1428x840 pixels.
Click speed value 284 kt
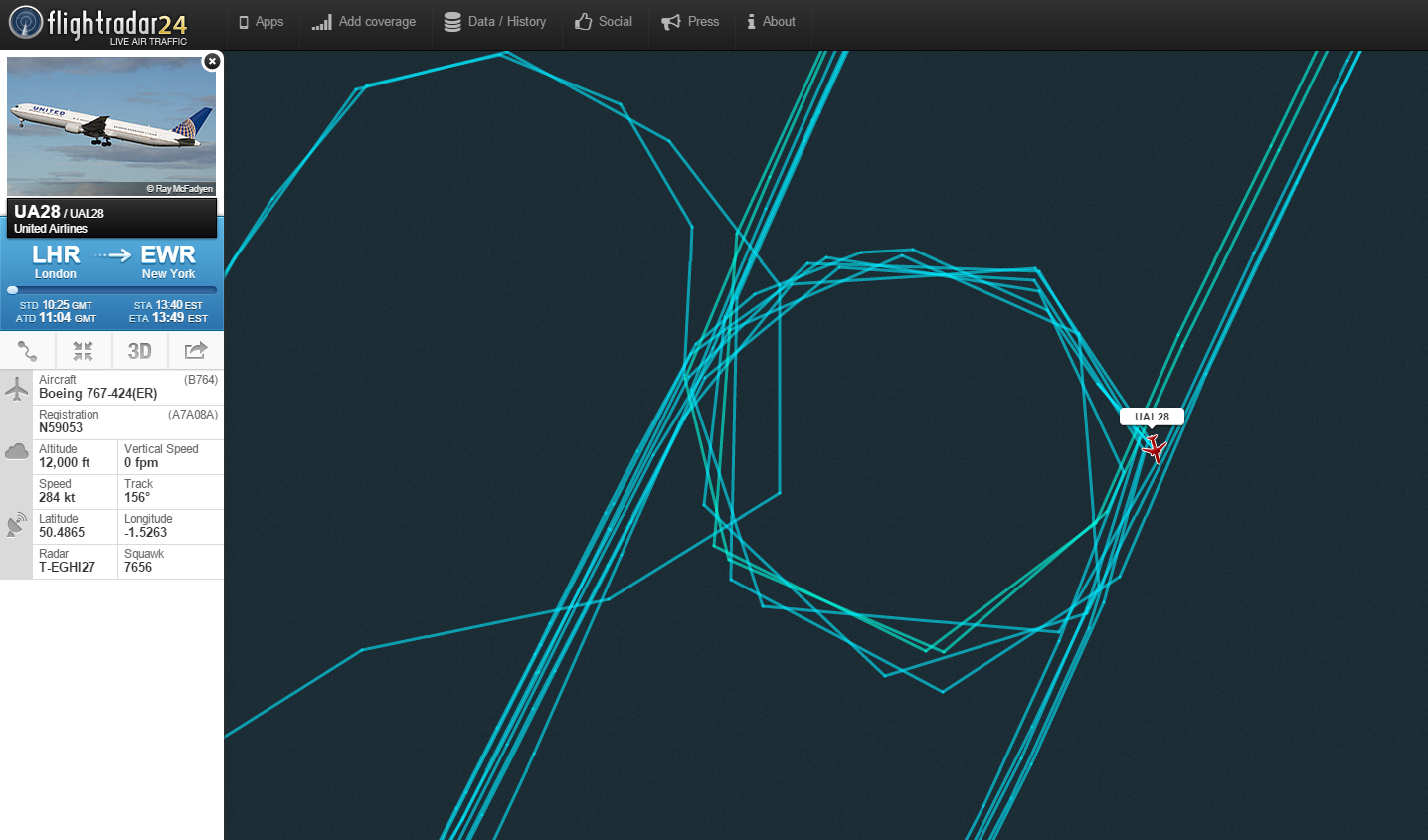(x=57, y=498)
